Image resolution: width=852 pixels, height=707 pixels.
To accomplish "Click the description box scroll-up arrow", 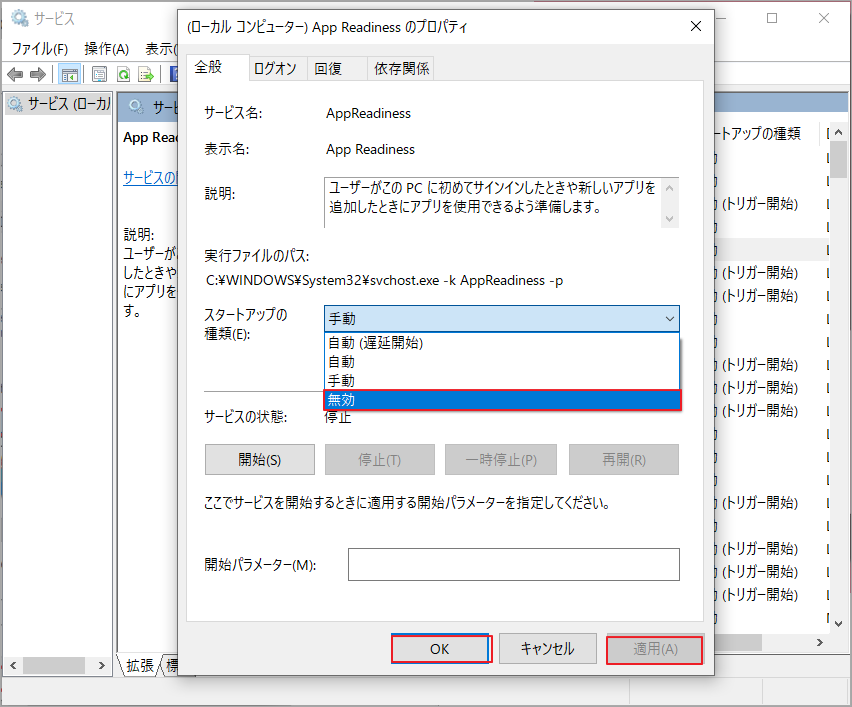I will 669,188.
